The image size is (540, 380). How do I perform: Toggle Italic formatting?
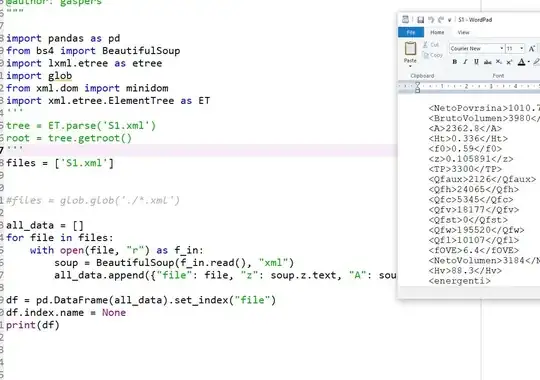[x=465, y=62]
